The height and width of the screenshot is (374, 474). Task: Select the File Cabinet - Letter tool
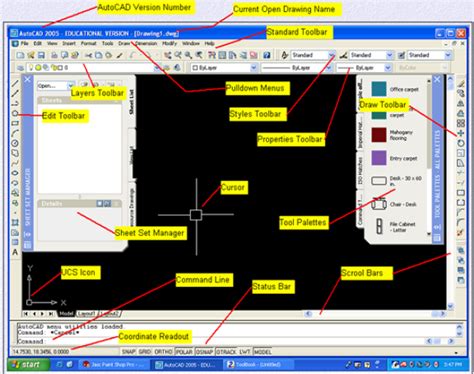coord(395,227)
